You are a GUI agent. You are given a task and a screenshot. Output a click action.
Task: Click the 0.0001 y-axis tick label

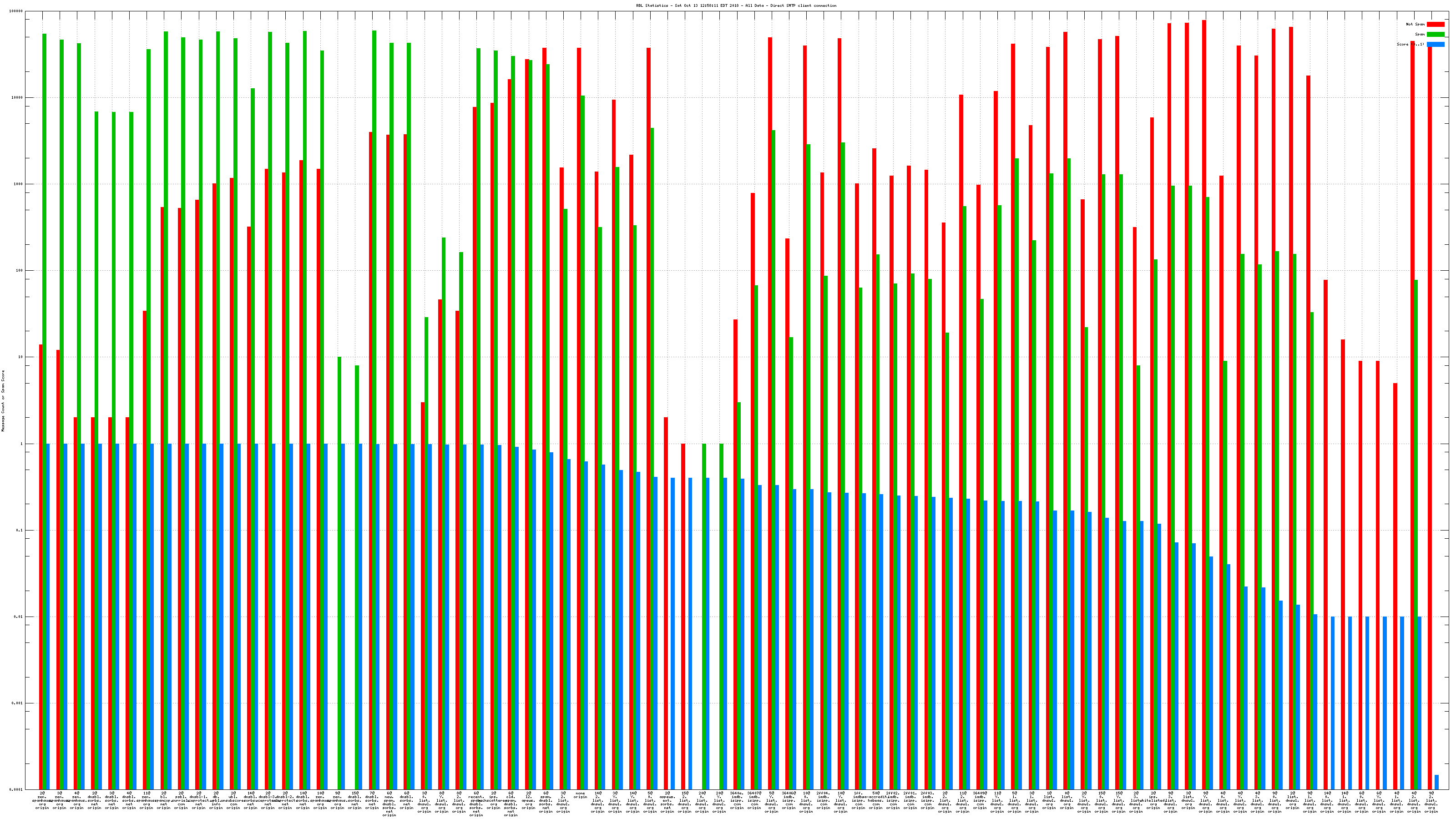pos(16,789)
